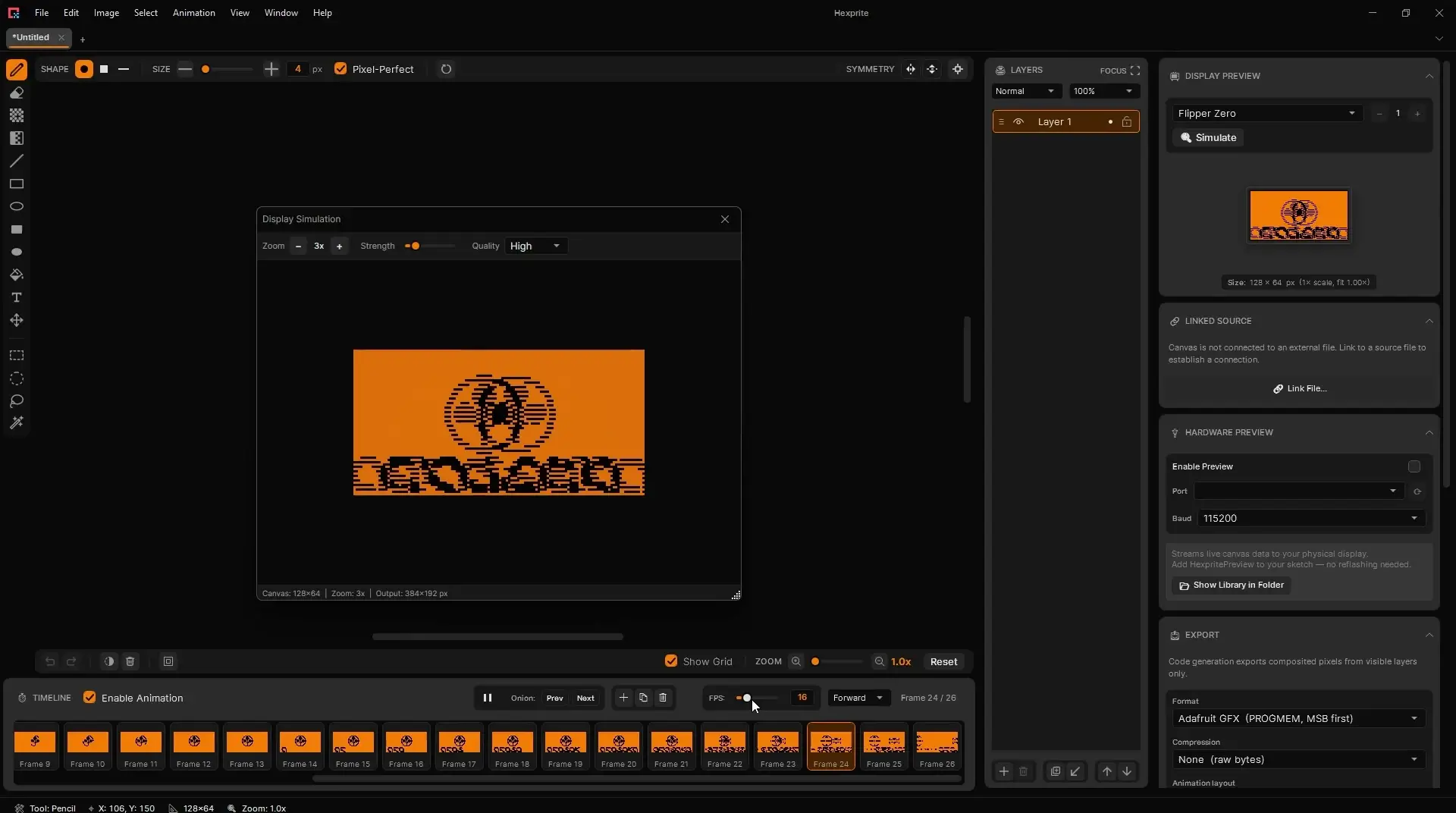Add a new layer
Image resolution: width=1456 pixels, height=813 pixels.
pos(1004,771)
